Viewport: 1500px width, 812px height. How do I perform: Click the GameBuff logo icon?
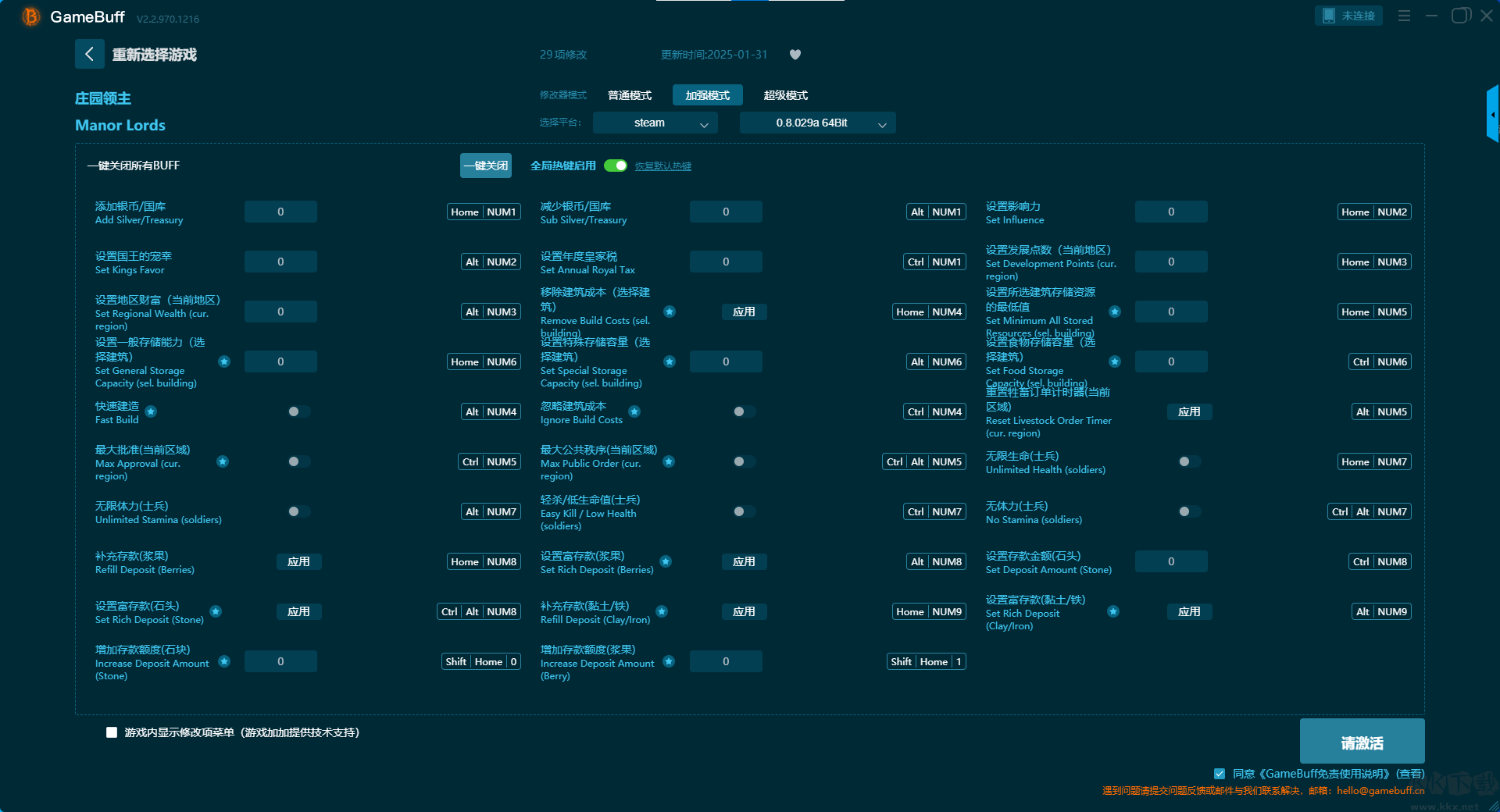coord(30,16)
